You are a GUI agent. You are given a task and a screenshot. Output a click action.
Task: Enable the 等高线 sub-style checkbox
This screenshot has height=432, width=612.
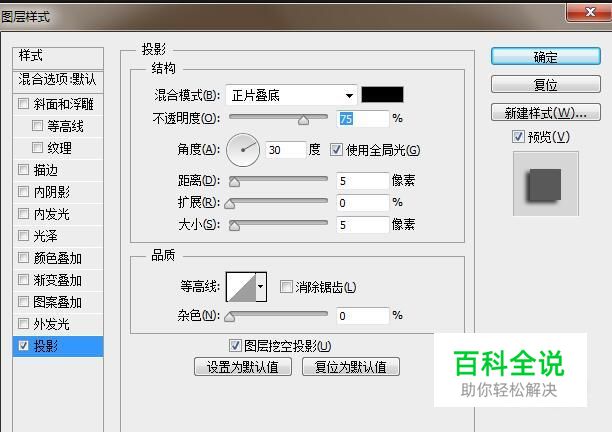[x=37, y=126]
